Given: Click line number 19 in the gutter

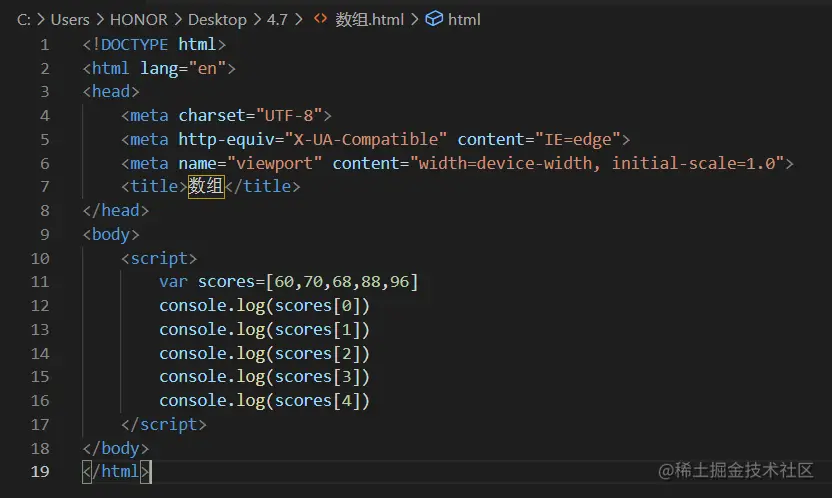Looking at the screenshot, I should 40,471.
